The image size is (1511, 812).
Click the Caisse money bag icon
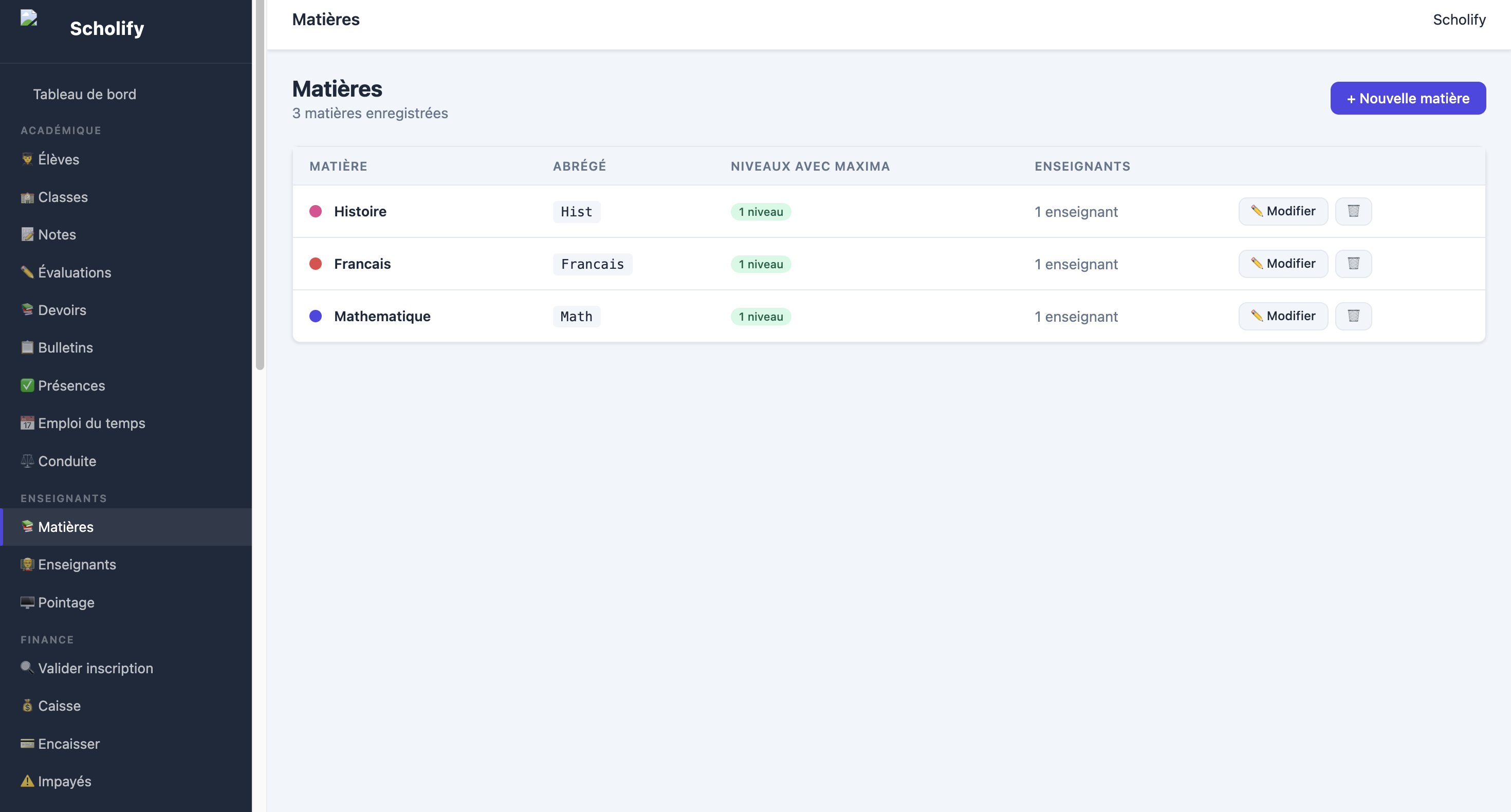[27, 706]
